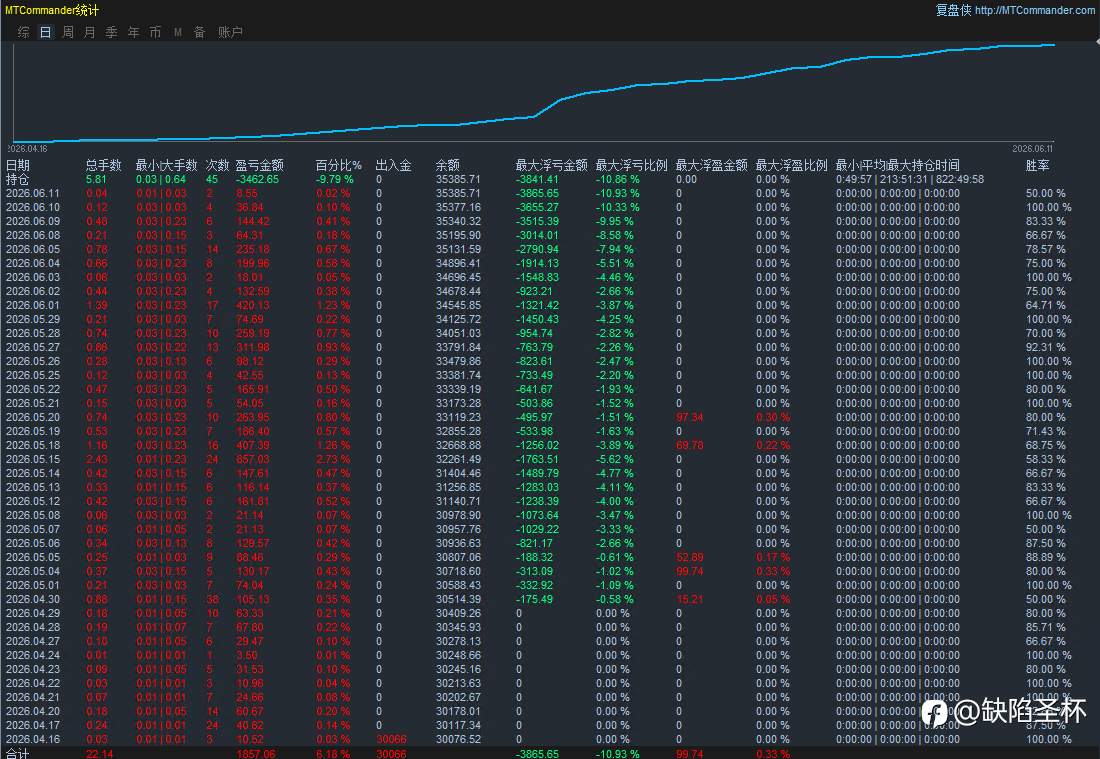Open the 月 monthly statistics tab
This screenshot has height=759, width=1100.
[90, 32]
